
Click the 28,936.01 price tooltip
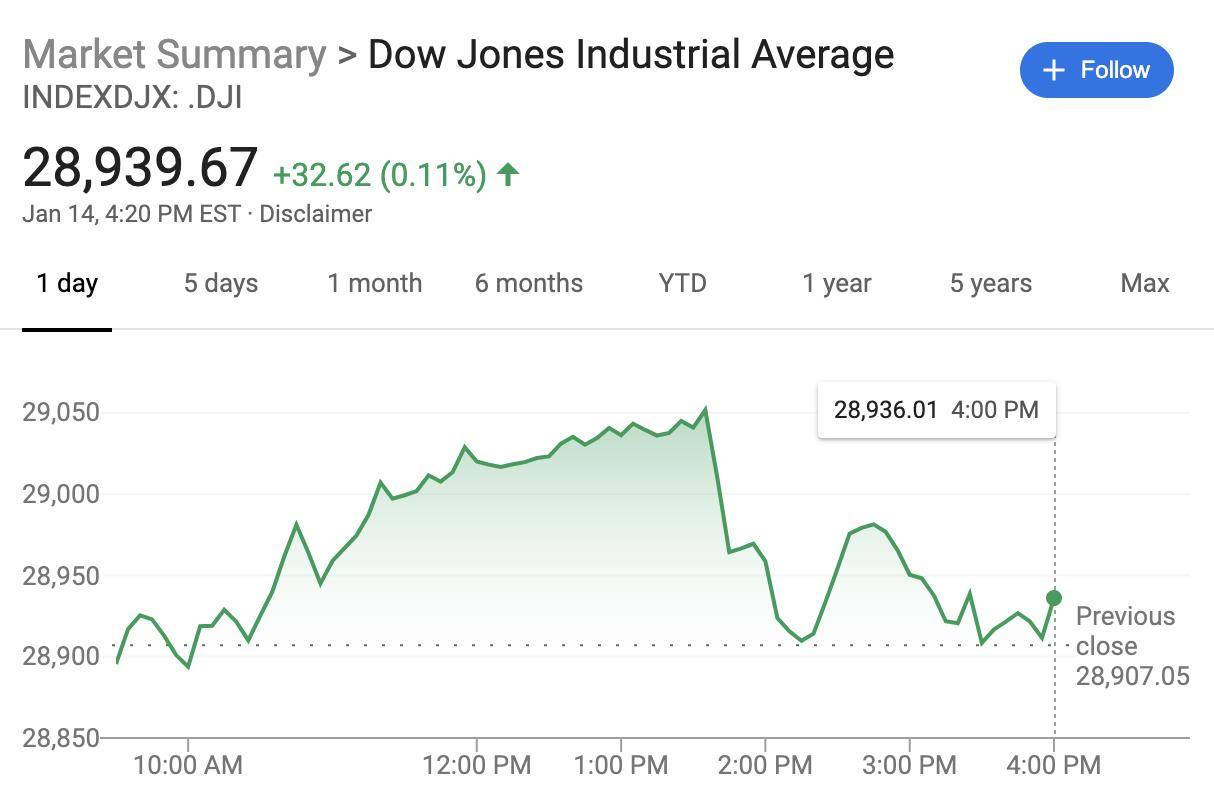pos(936,410)
